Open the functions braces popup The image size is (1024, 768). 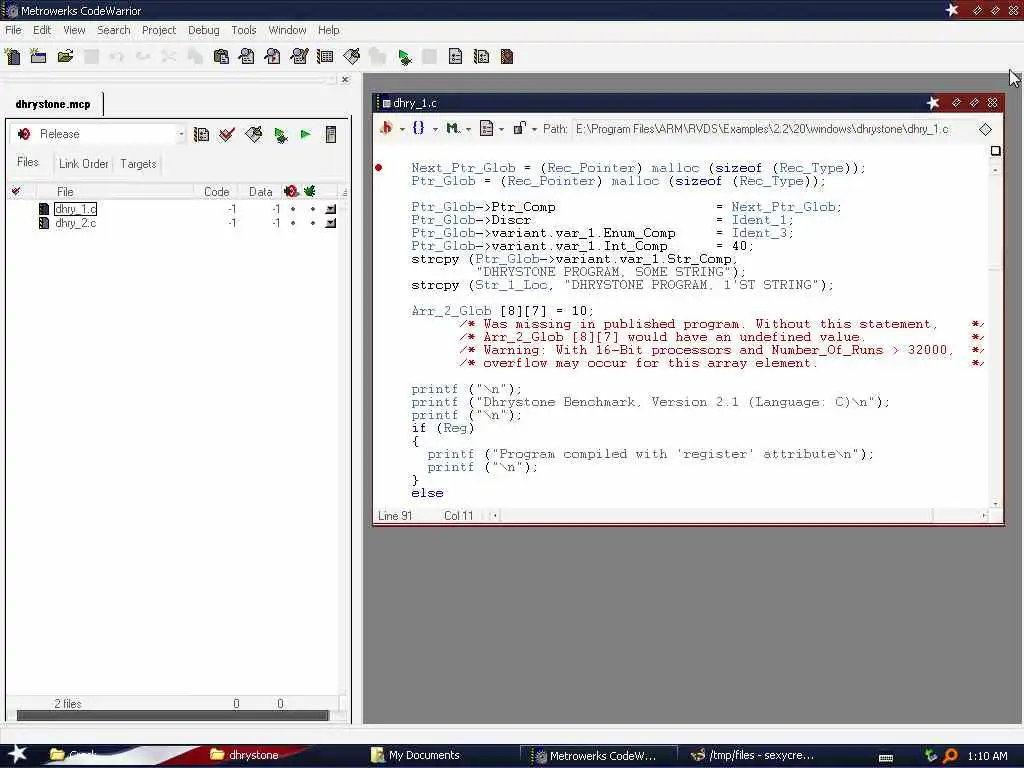(x=419, y=128)
